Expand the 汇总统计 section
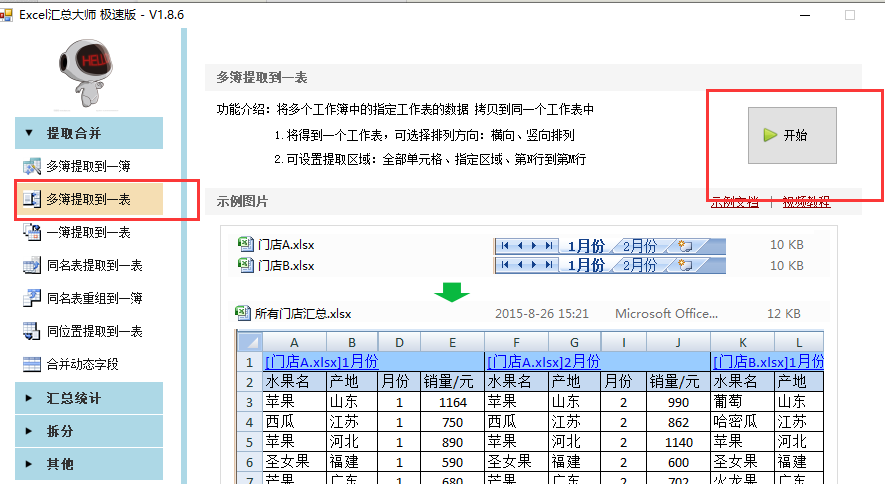Image resolution: width=885 pixels, height=484 pixels. tap(89, 398)
